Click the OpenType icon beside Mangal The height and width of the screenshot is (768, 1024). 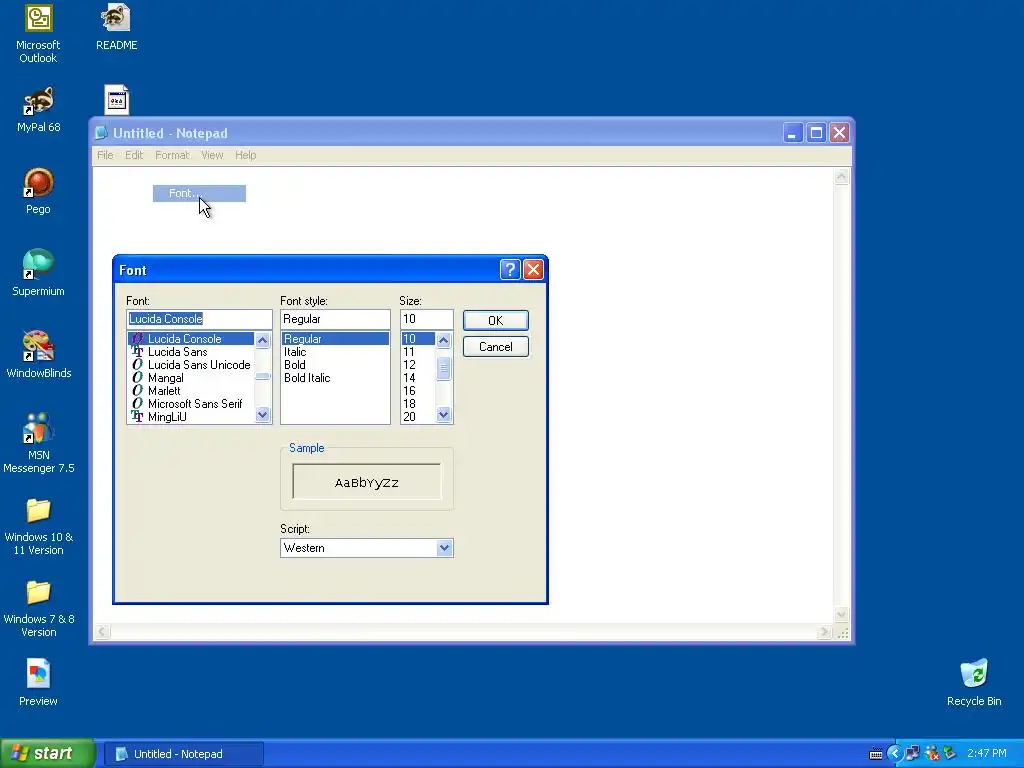coord(137,377)
